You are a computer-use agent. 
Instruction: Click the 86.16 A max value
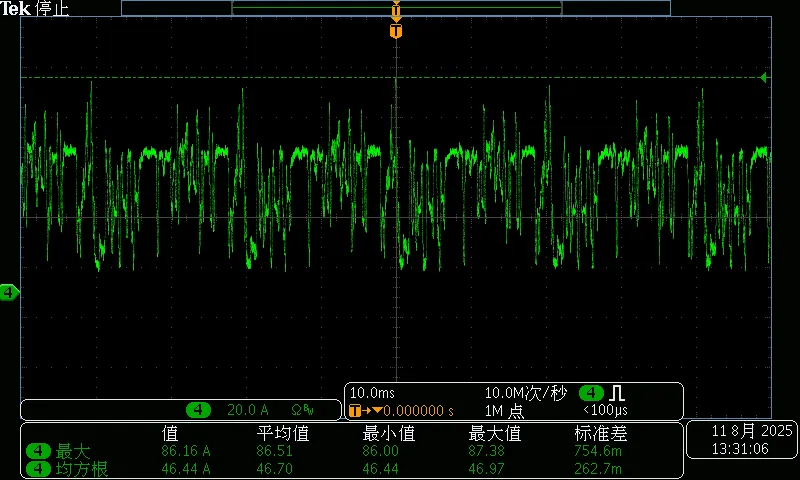tap(186, 451)
